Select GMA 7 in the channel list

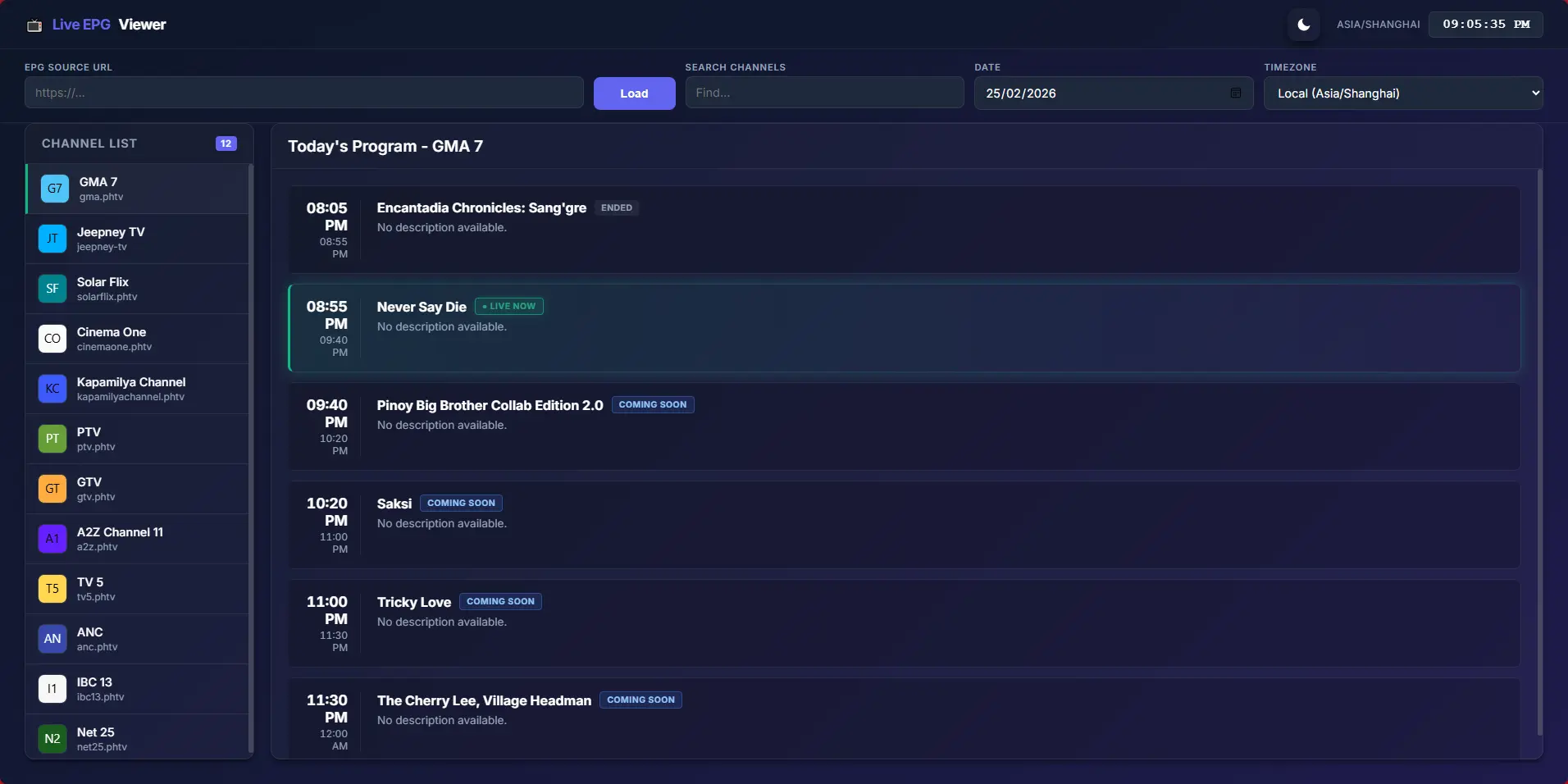pyautogui.click(x=138, y=189)
